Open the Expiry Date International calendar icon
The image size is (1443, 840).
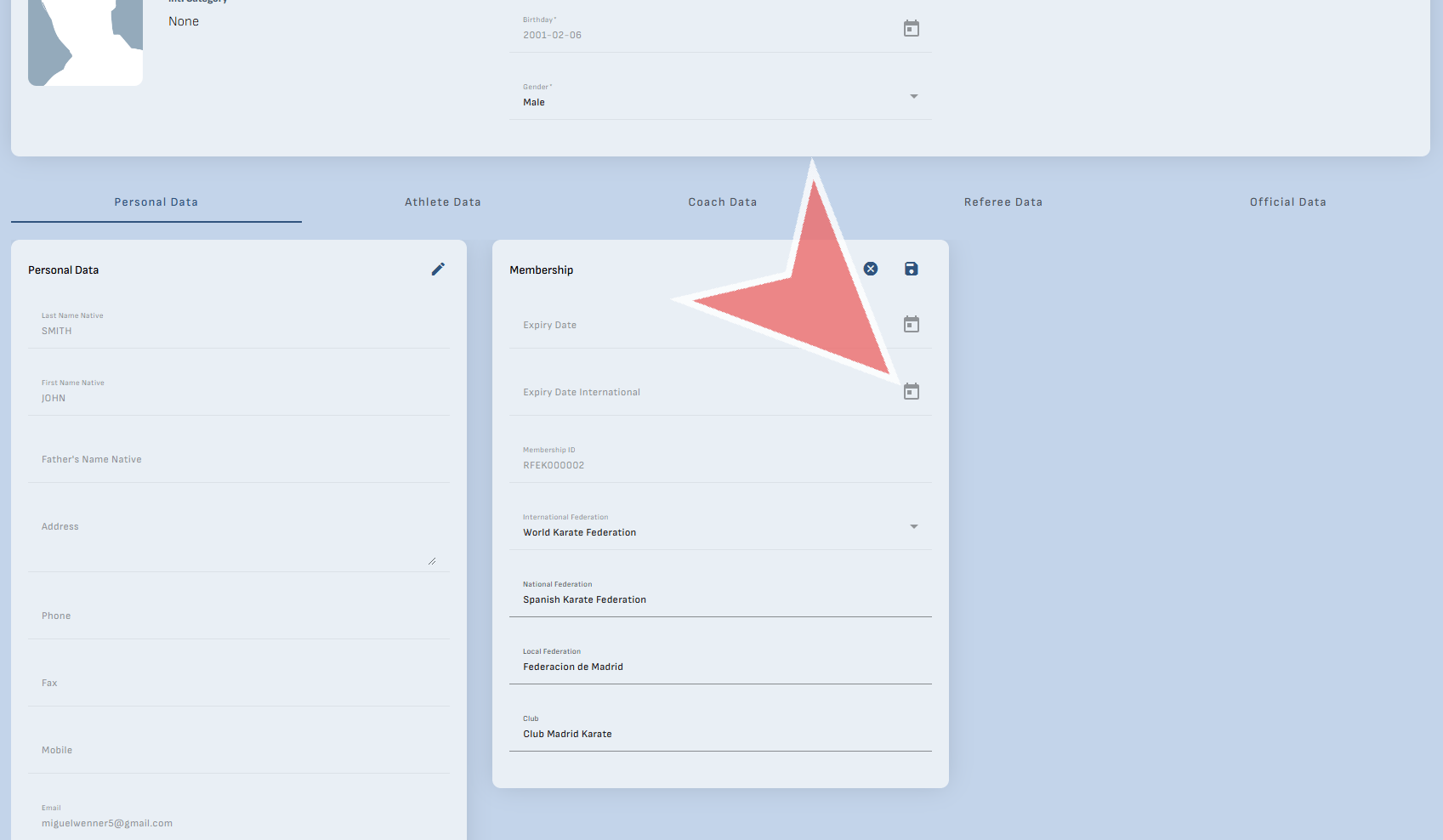point(911,392)
